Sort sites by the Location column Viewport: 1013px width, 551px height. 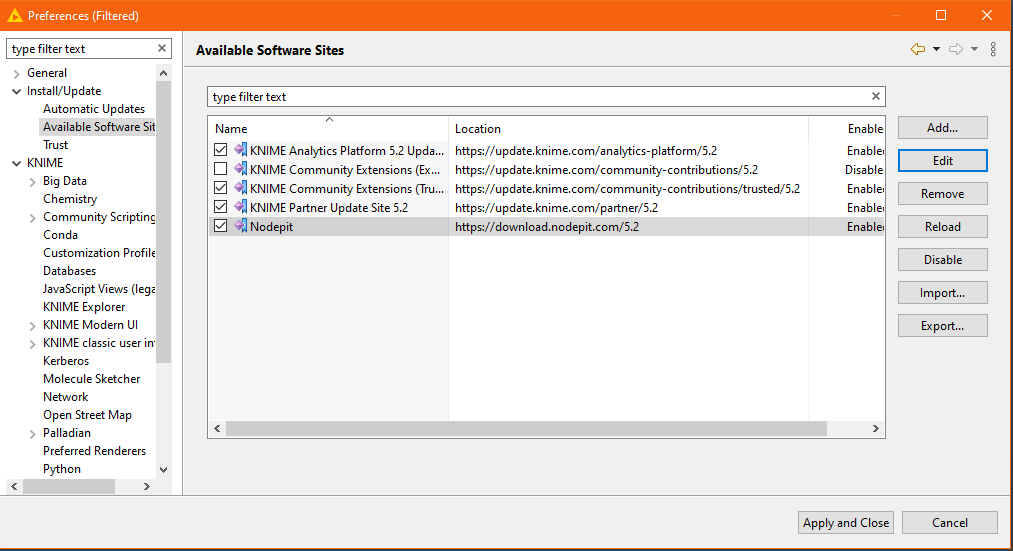coord(628,129)
